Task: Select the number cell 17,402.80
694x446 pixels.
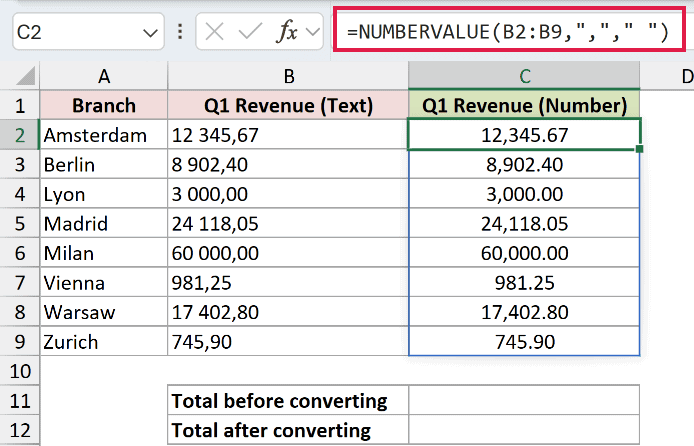Action: 524,312
